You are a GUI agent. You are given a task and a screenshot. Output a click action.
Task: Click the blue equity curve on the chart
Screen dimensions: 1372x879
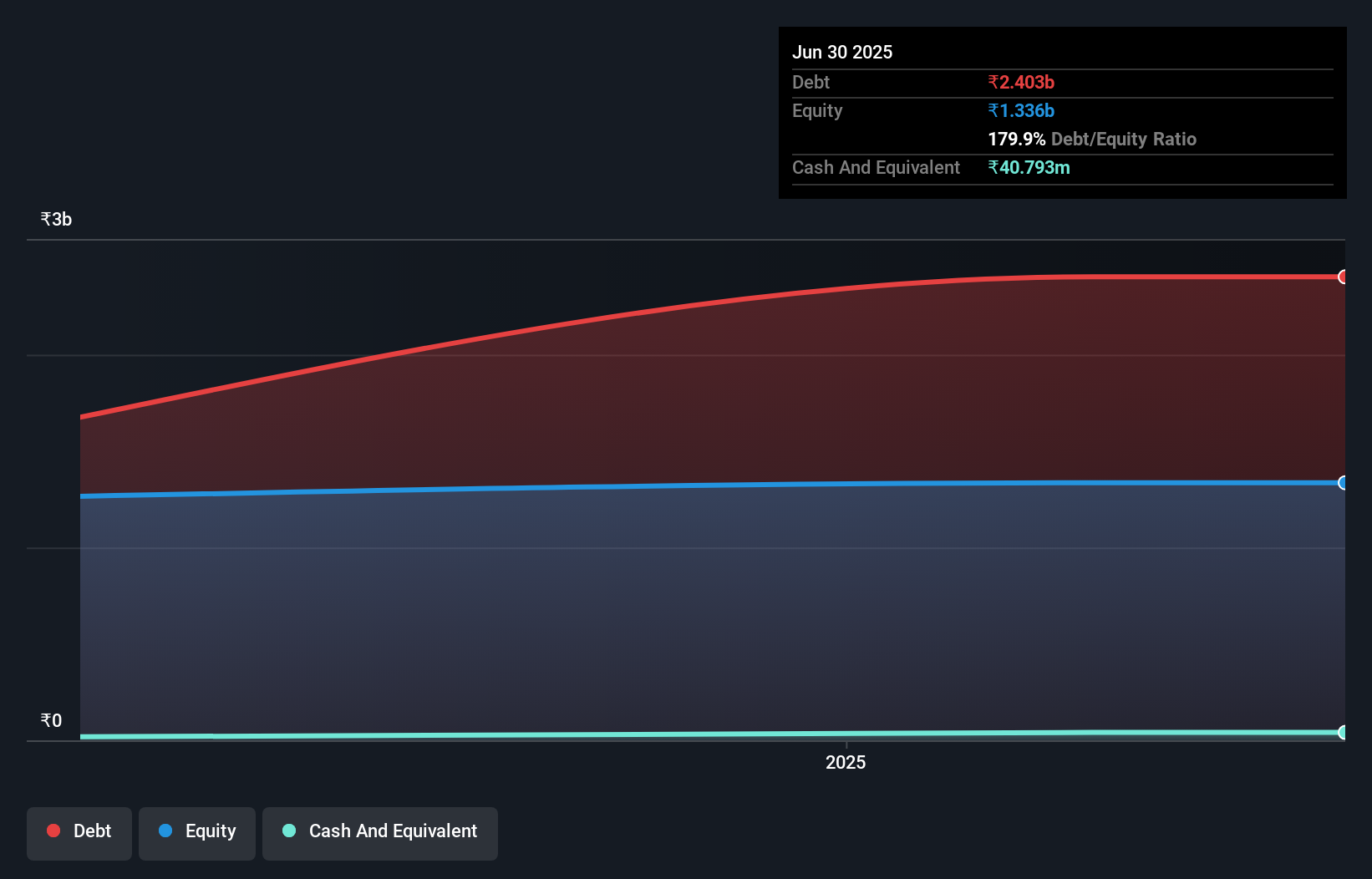pyautogui.click(x=668, y=486)
